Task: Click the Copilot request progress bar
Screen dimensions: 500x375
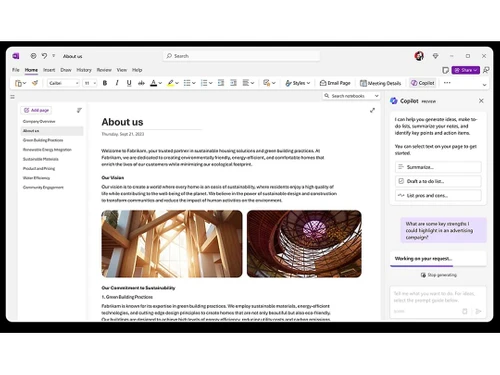Action: click(x=438, y=266)
